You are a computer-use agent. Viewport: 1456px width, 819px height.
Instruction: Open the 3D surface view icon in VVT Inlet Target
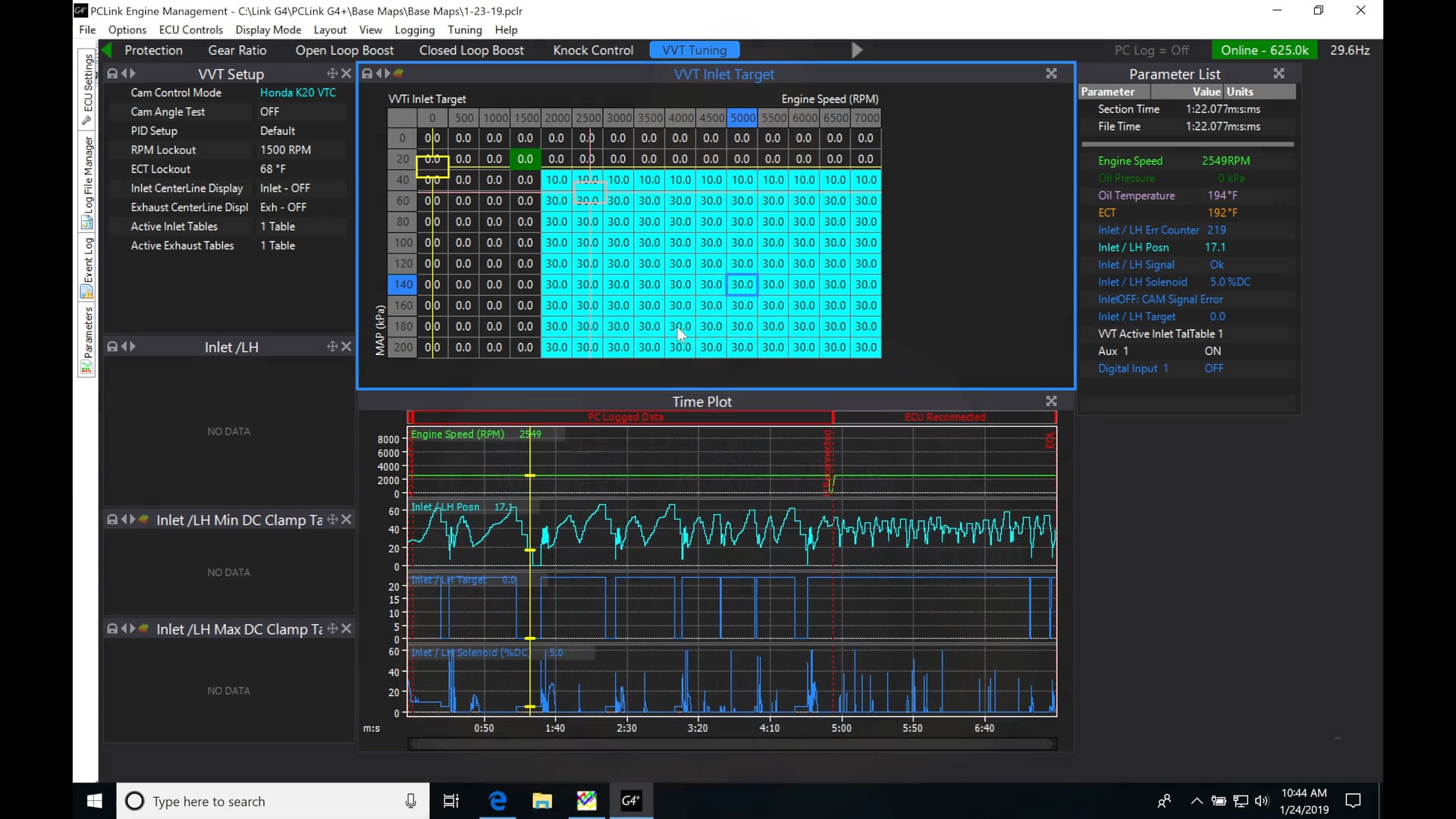pyautogui.click(x=398, y=74)
